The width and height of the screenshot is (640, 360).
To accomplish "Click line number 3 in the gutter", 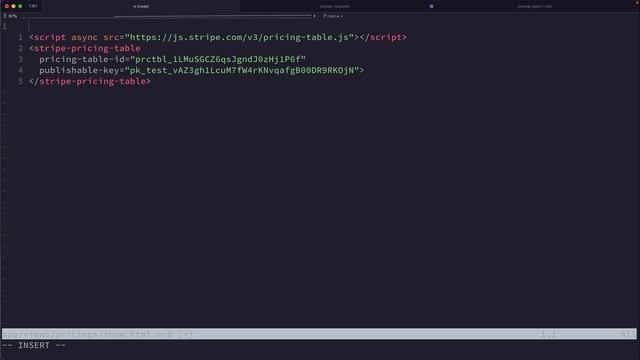I will [x=20, y=59].
